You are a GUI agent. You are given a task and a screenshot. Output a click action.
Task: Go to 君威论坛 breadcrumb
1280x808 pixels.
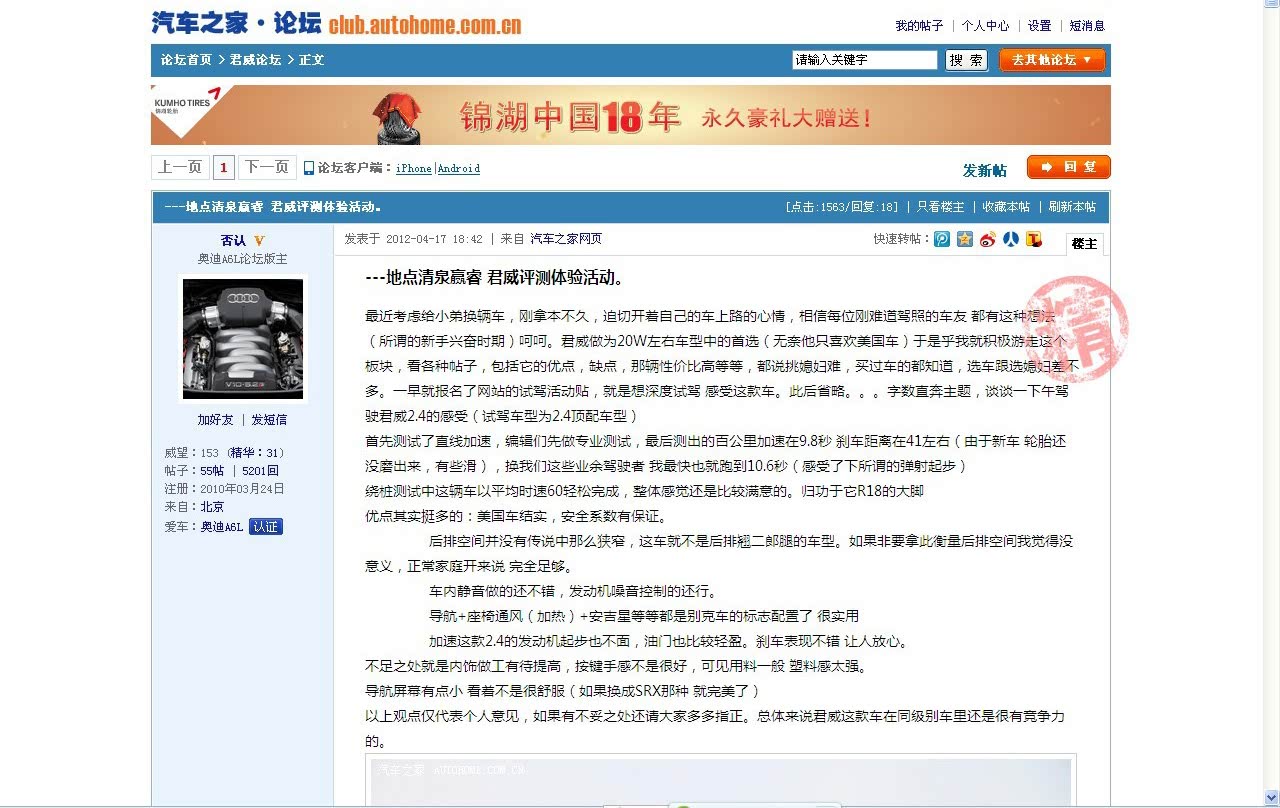pyautogui.click(x=256, y=60)
